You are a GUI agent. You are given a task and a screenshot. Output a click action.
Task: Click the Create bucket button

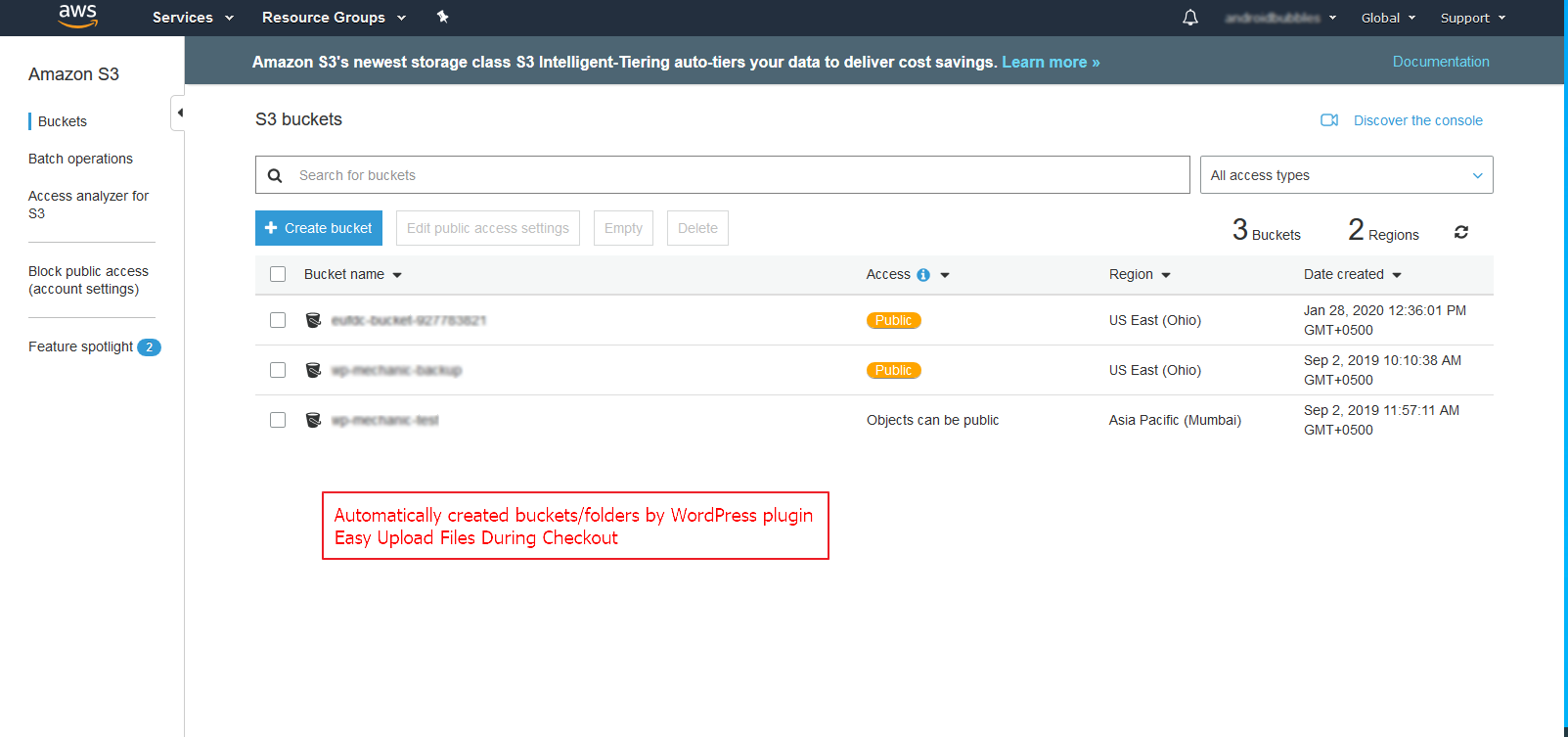click(x=319, y=228)
